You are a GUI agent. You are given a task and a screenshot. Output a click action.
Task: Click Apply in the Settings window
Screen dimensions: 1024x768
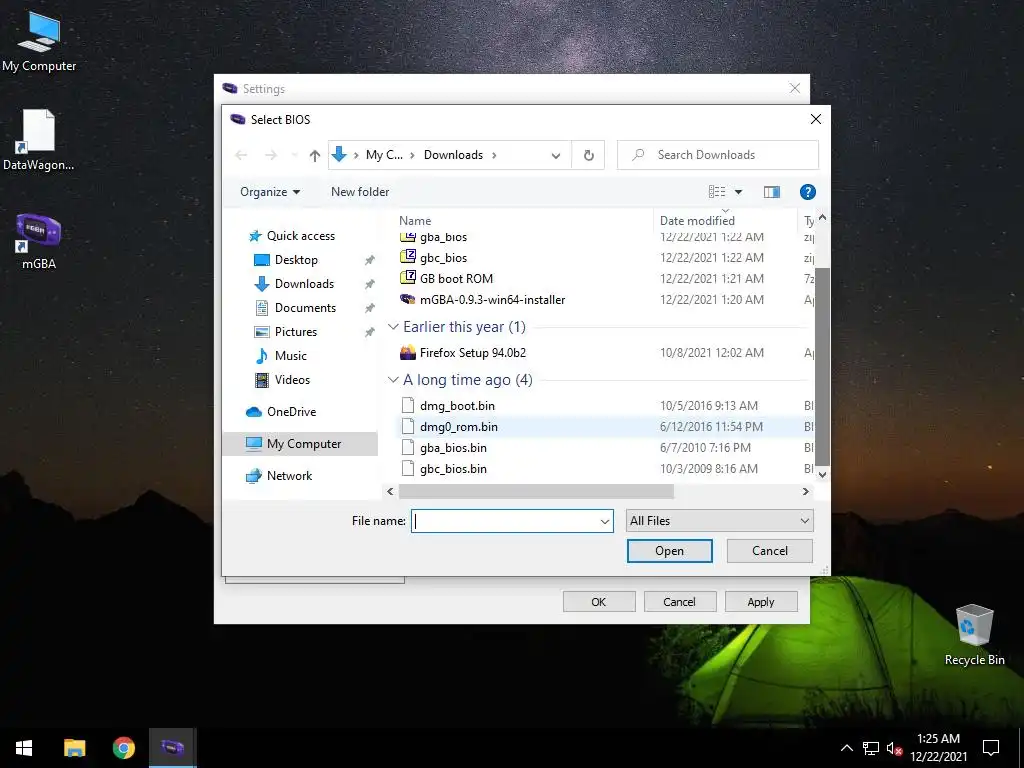760,602
